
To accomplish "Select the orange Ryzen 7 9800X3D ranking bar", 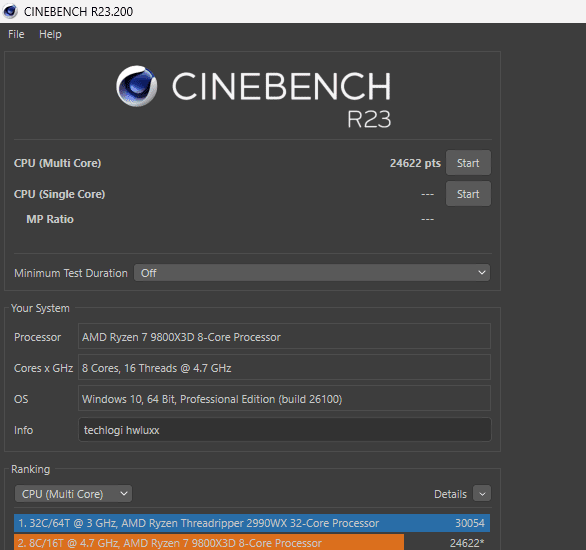I will (x=209, y=543).
